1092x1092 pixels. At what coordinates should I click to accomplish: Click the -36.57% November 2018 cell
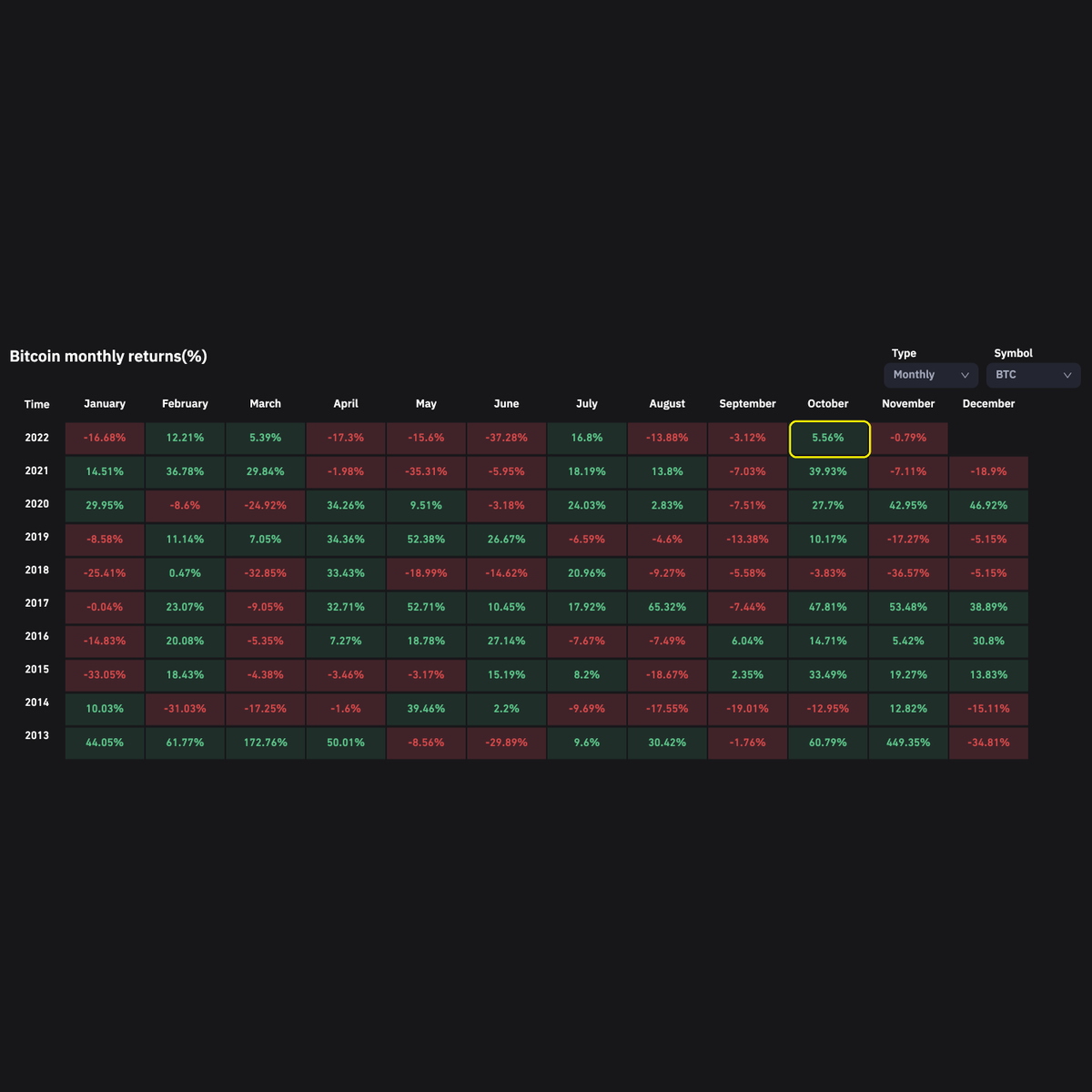(x=908, y=574)
